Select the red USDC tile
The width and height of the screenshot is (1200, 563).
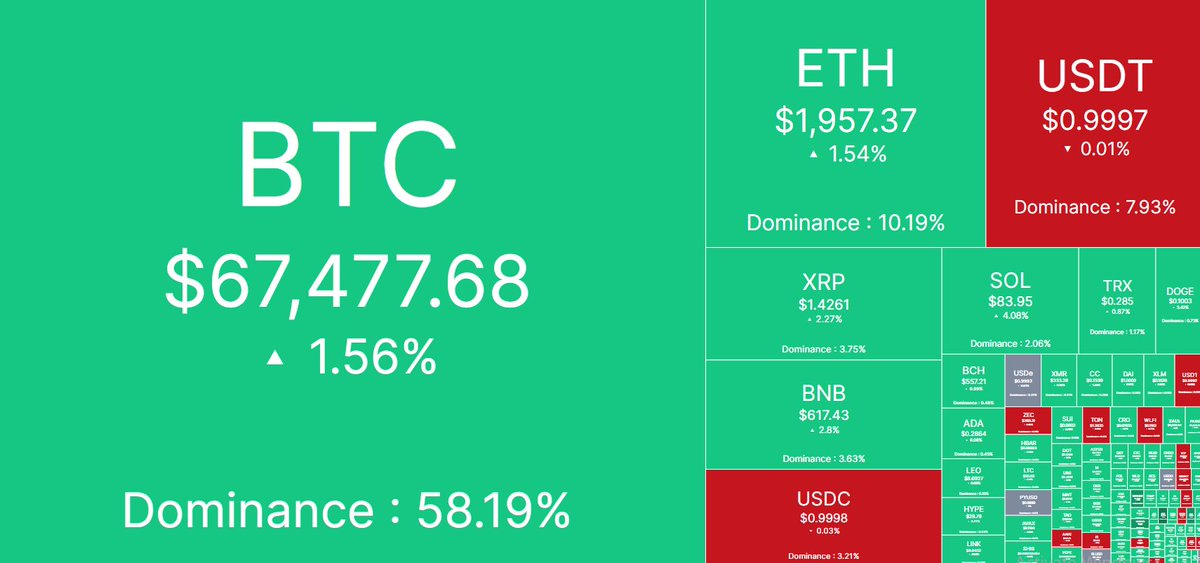tap(823, 516)
